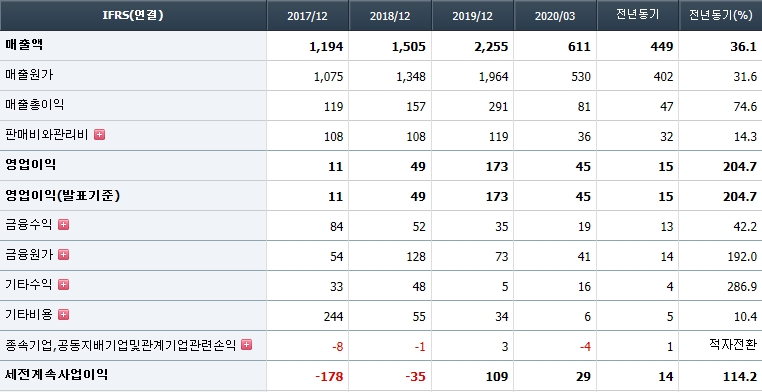Click 매출총이익 value 291
Image resolution: width=762 pixels, height=392 pixels.
tap(499, 107)
